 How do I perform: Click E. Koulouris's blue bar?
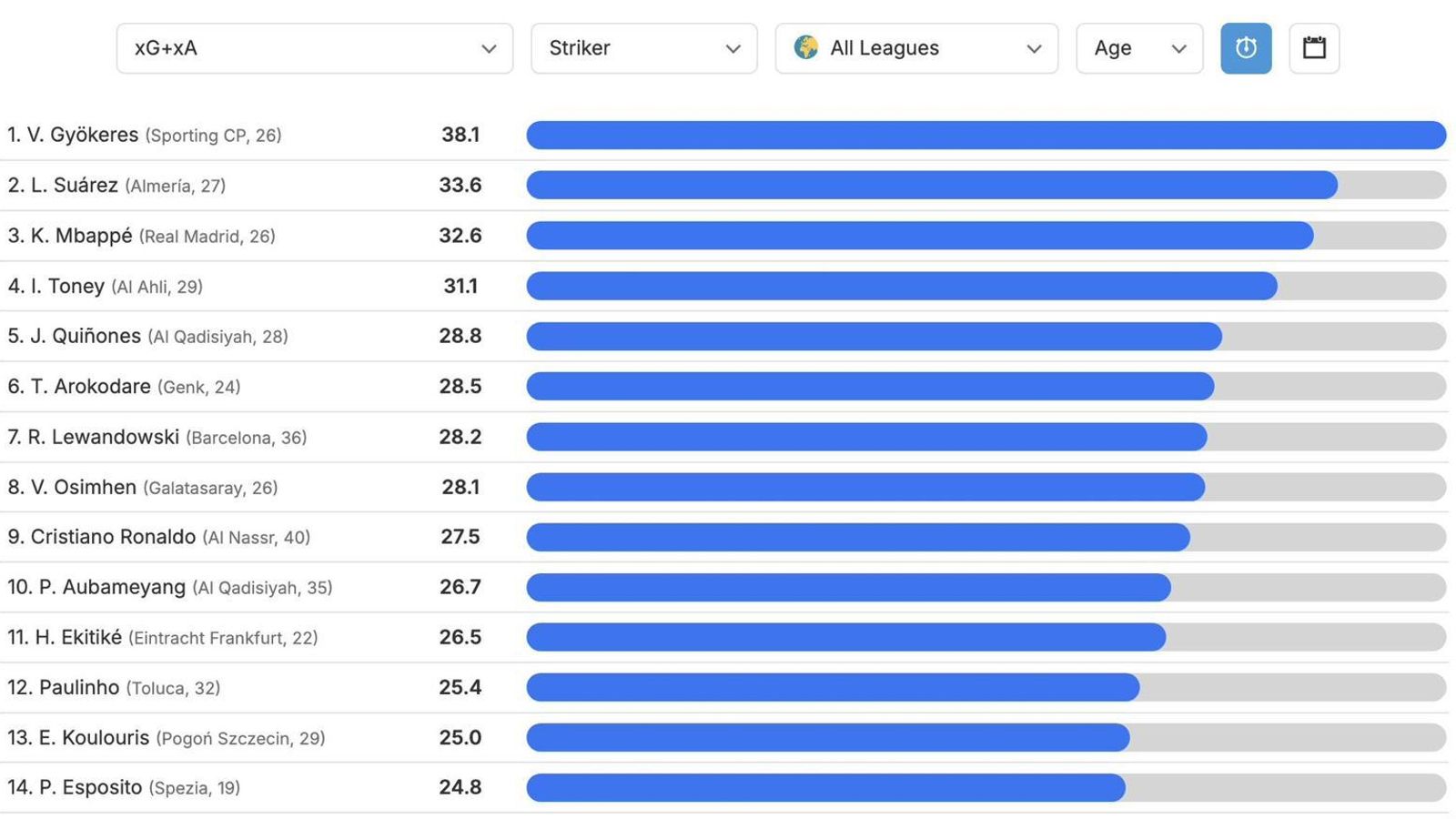click(828, 737)
